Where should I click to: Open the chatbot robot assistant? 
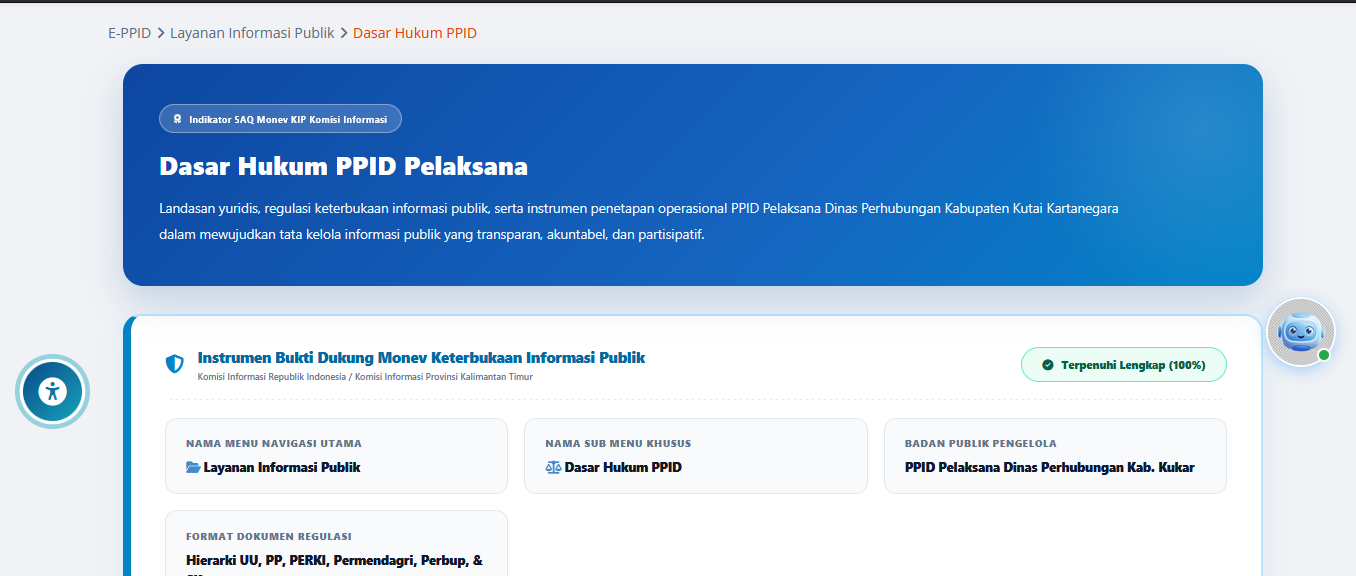click(1300, 331)
